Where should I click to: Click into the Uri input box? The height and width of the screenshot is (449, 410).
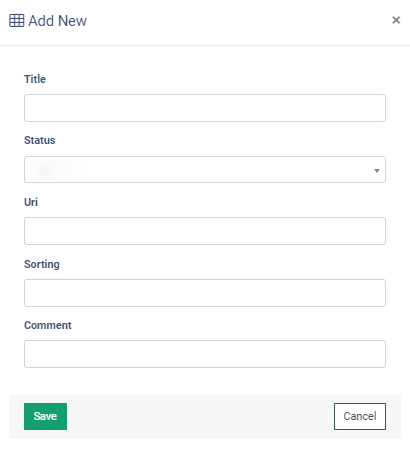[x=205, y=231]
